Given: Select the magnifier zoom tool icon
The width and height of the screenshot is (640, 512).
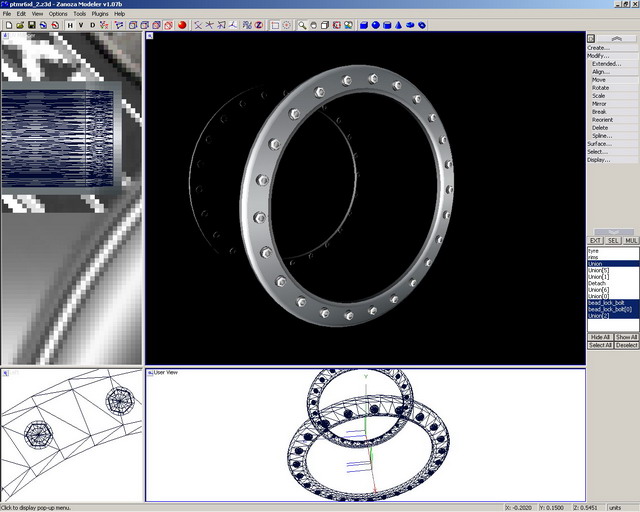Looking at the screenshot, I should point(301,25).
